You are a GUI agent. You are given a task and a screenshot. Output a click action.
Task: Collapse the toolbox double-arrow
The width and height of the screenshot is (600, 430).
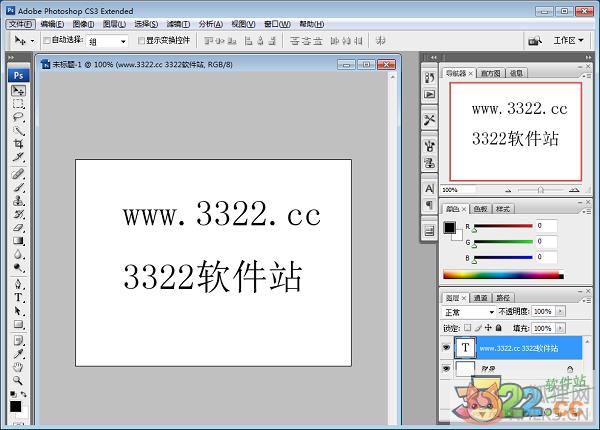tap(11, 57)
